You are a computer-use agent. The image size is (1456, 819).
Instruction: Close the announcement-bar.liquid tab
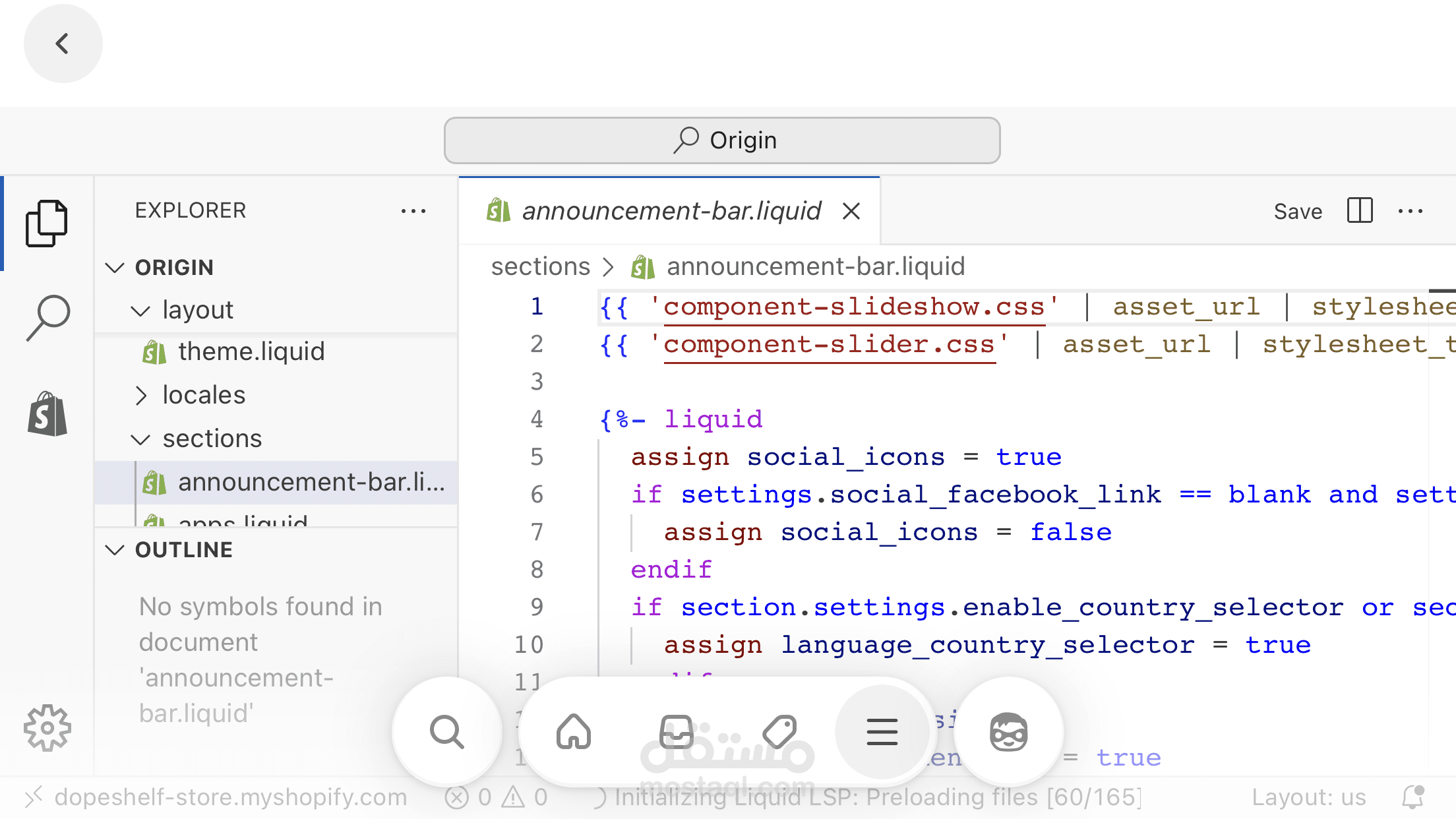coord(851,211)
